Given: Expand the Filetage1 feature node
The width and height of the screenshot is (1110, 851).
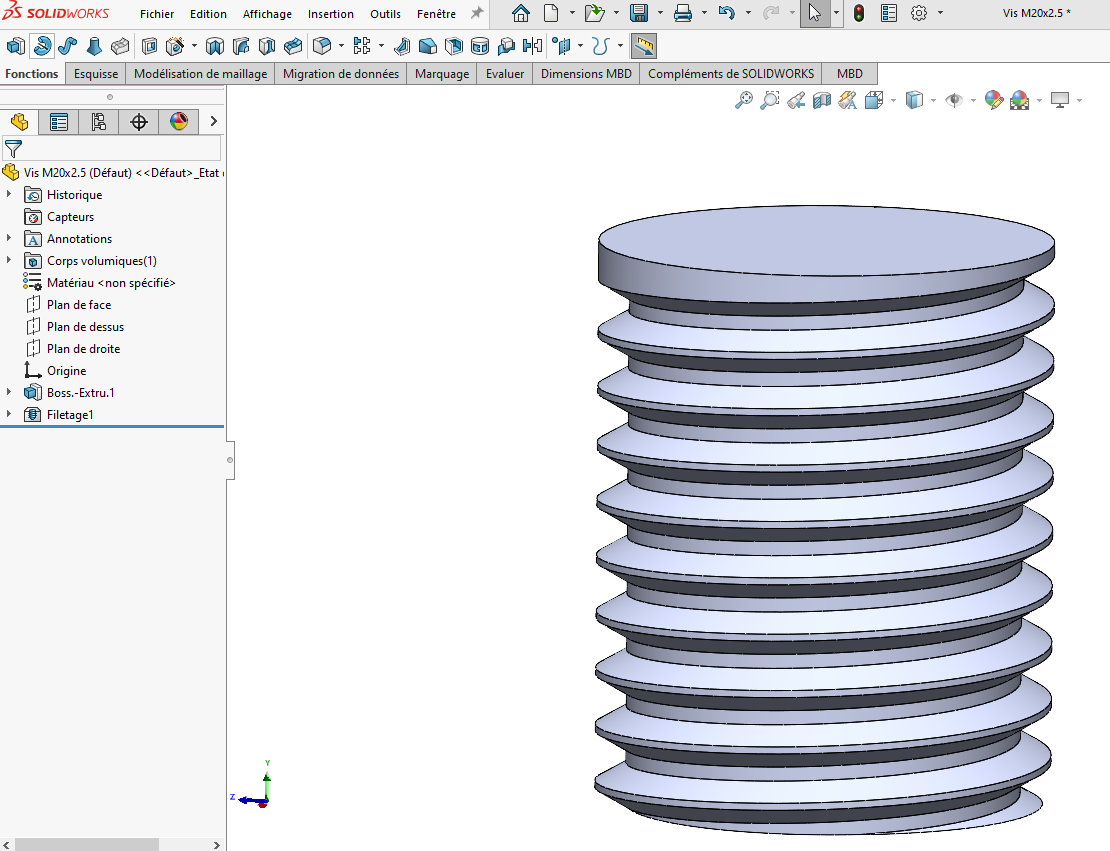Looking at the screenshot, I should click(9, 414).
